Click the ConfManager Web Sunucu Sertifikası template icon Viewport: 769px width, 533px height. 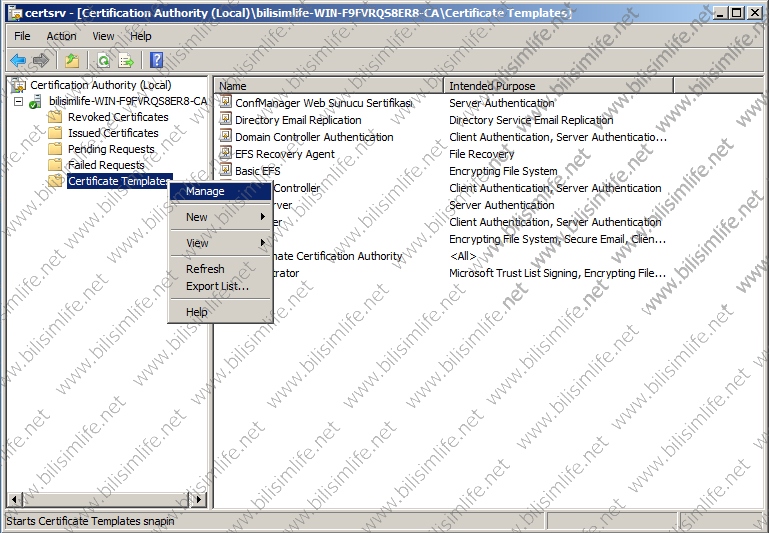pyautogui.click(x=226, y=102)
